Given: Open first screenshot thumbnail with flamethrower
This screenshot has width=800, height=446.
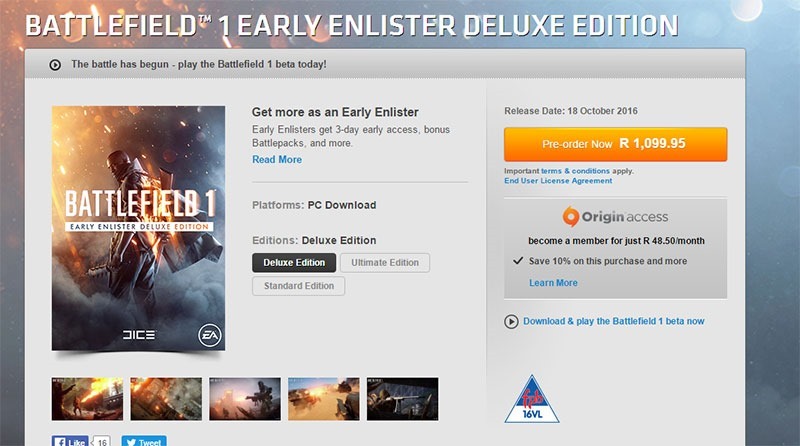Looking at the screenshot, I should pyautogui.click(x=87, y=399).
